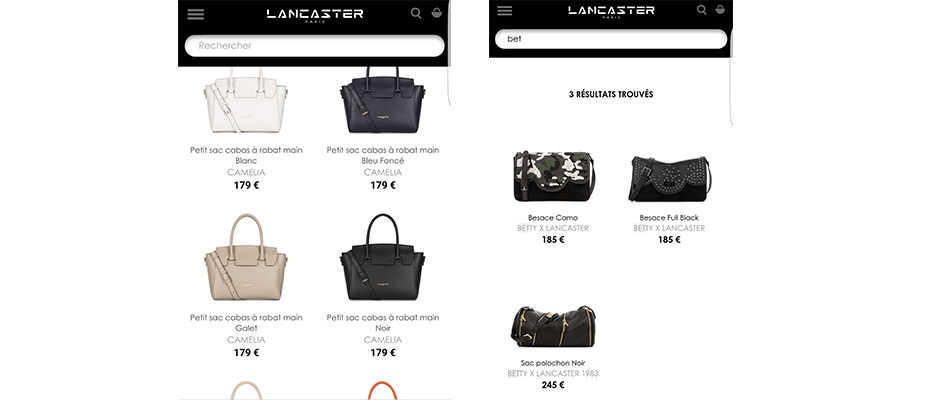Open dark blue Camelia bag thumbnail
This screenshot has width=940, height=400.
coord(382,100)
